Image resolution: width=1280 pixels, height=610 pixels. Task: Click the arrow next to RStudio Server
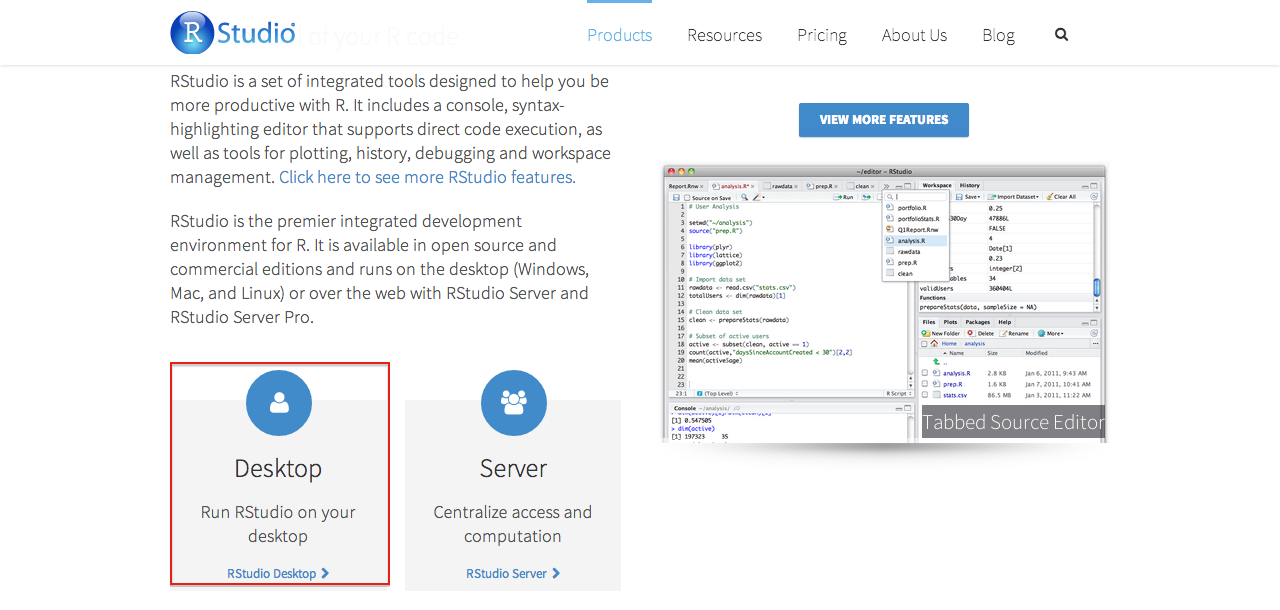[556, 573]
